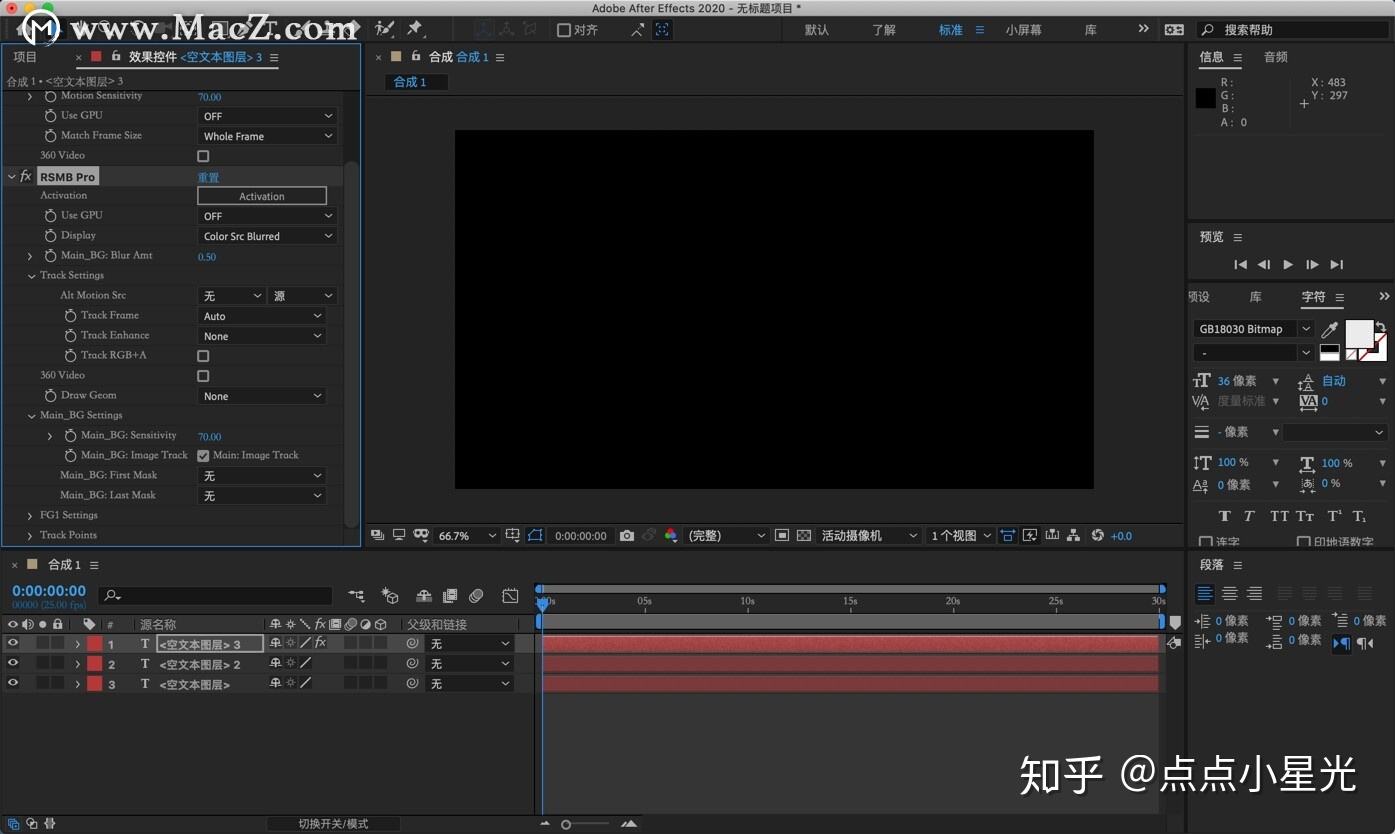Screen dimensions: 1395x834
Task: Open the 66.7% magnification dropdown
Action: click(x=467, y=536)
